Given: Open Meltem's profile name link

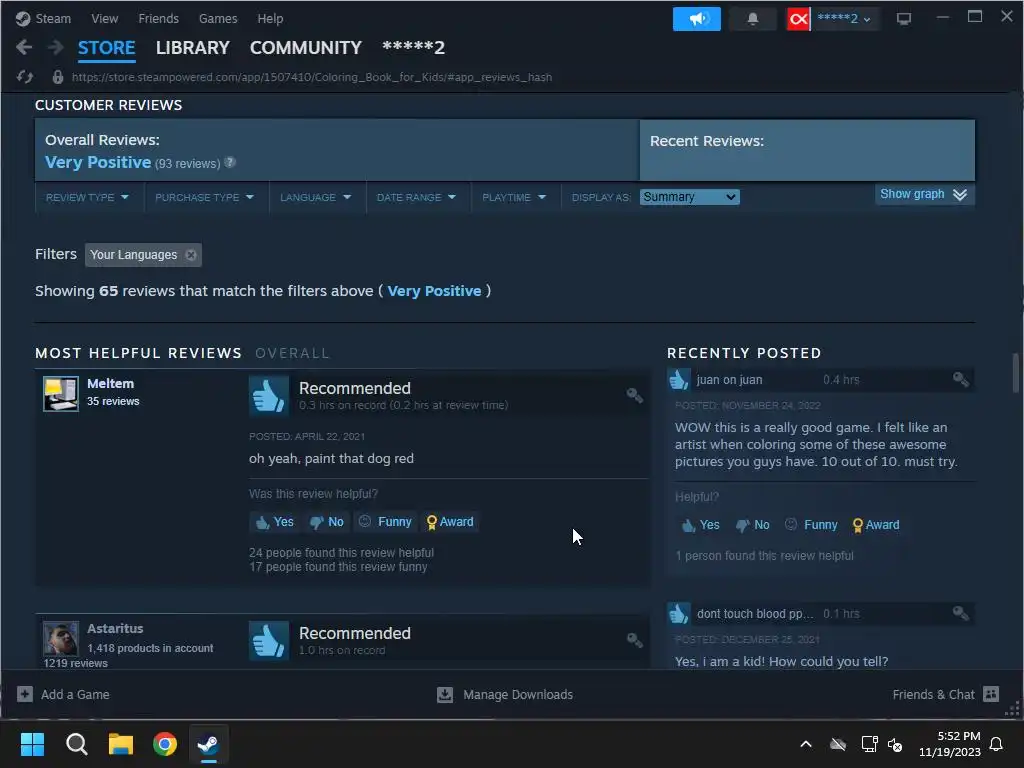Looking at the screenshot, I should [x=110, y=383].
